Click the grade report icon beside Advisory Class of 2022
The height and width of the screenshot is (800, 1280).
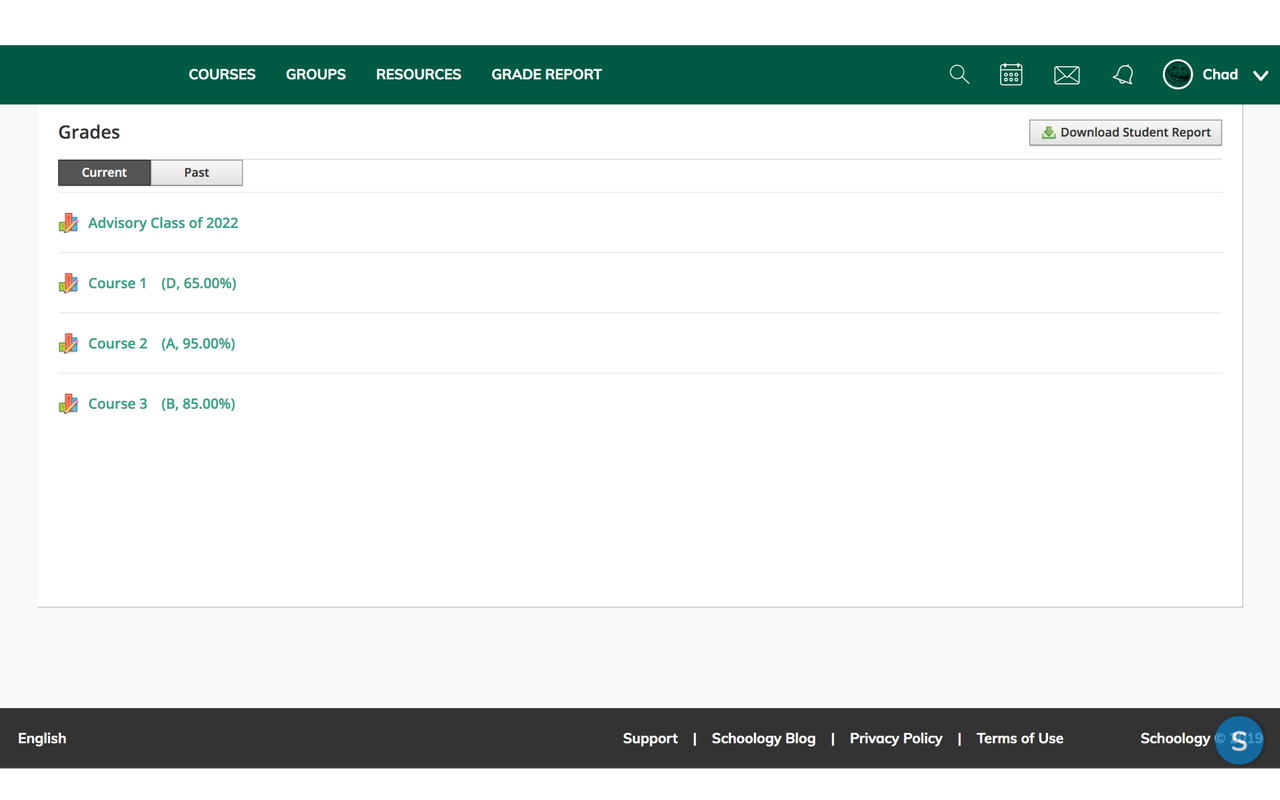(x=67, y=222)
